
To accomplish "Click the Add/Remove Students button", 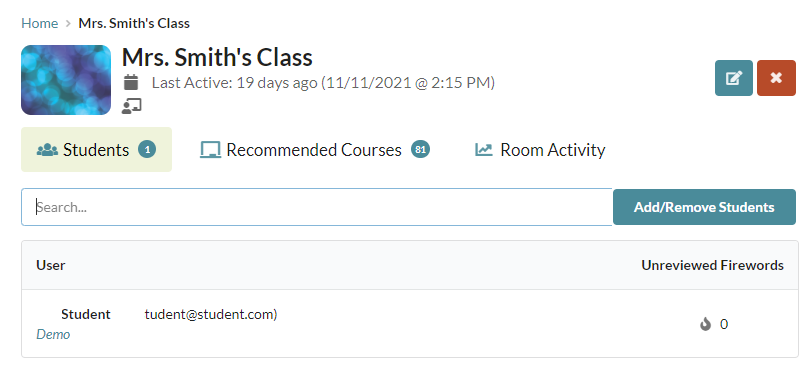I will (704, 207).
